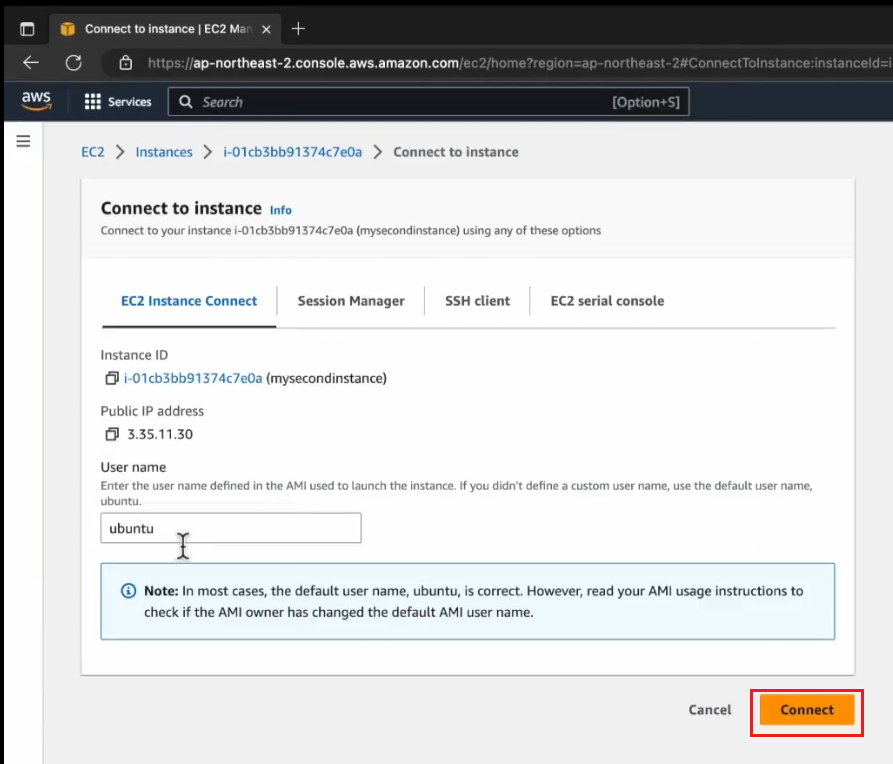Click the AWS logo home icon
The height and width of the screenshot is (764, 893).
point(36,101)
